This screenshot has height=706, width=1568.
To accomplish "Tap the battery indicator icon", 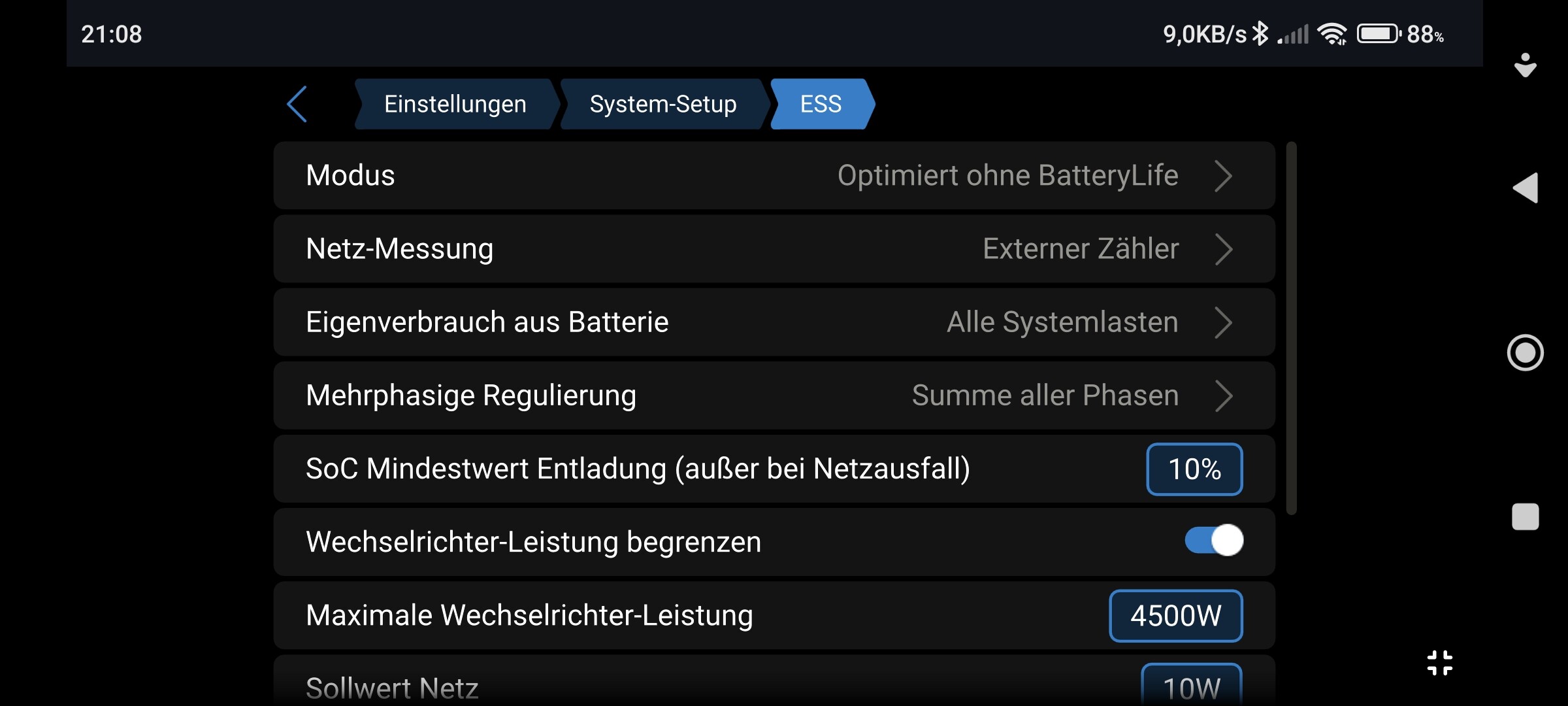I will tap(1379, 33).
